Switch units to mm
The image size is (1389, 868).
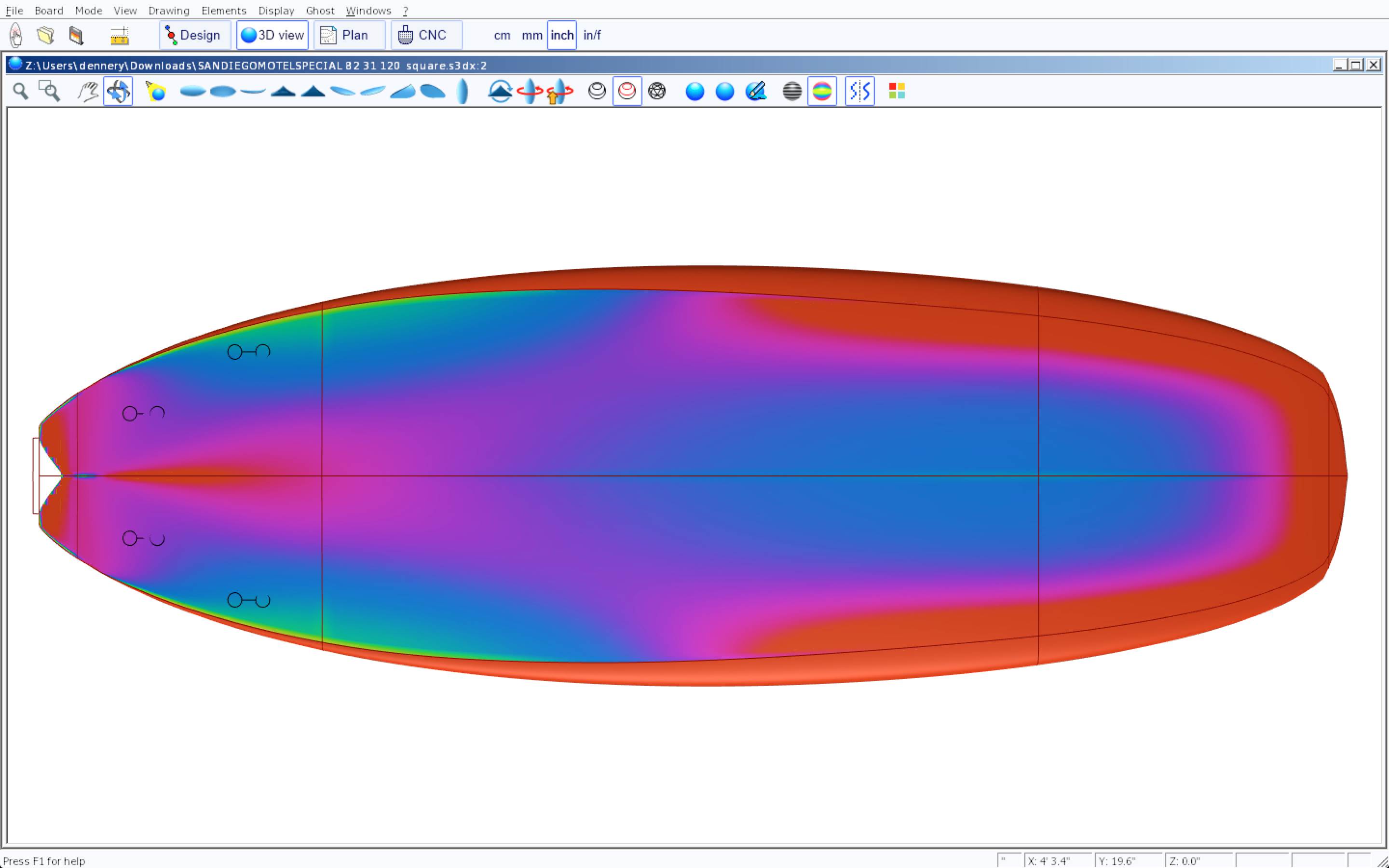click(531, 36)
